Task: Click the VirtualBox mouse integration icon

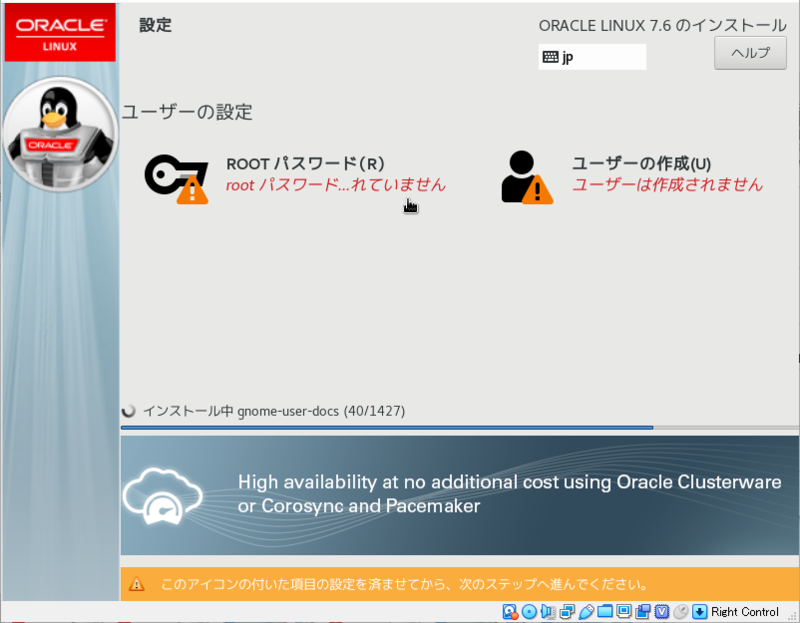Action: click(681, 611)
